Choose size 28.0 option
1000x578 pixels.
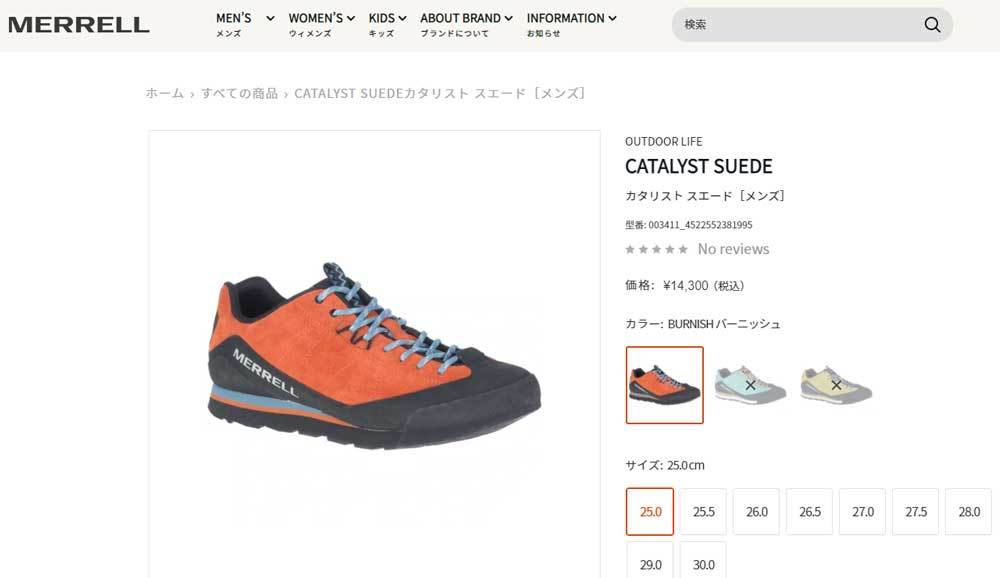(x=968, y=512)
